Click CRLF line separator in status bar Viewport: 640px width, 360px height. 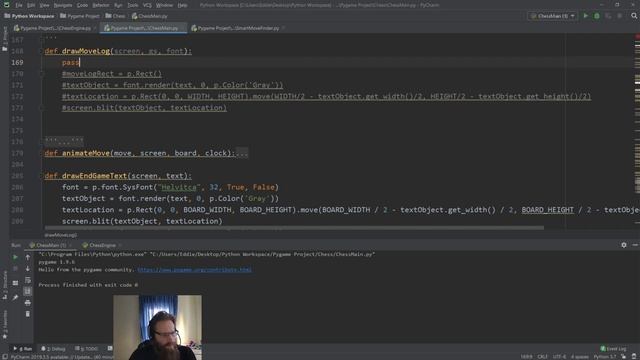(x=542, y=357)
